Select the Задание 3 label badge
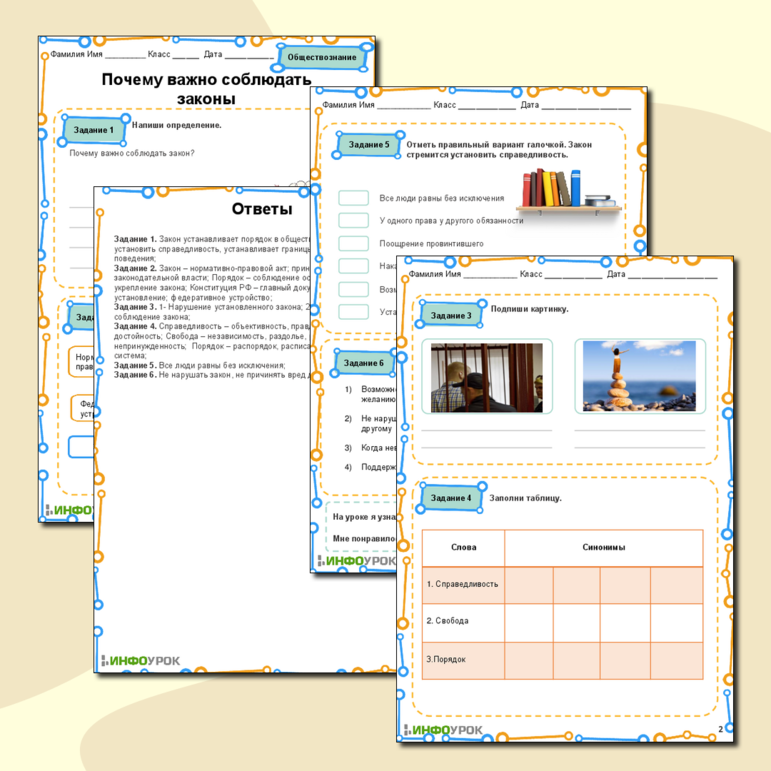 [452, 315]
